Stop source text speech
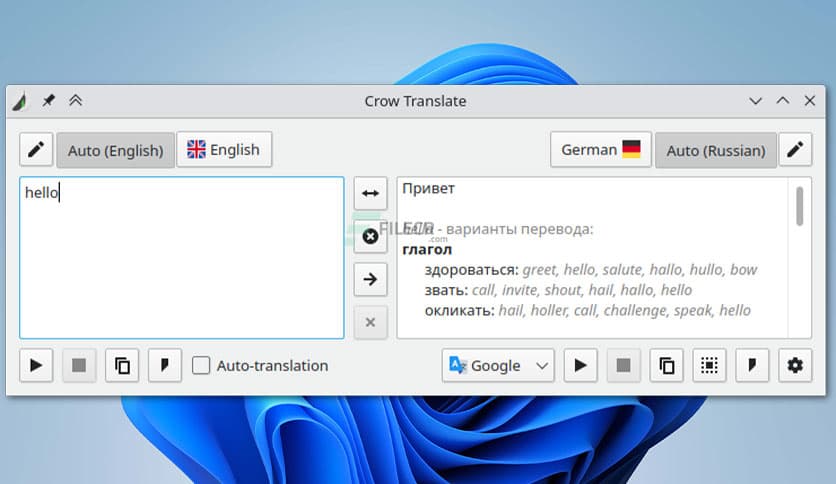Viewport: 836px width, 484px height. tap(79, 365)
